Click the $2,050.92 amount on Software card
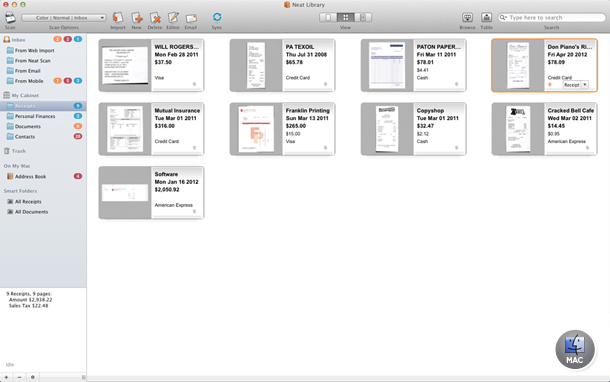This screenshot has width=610, height=382. pyautogui.click(x=167, y=190)
